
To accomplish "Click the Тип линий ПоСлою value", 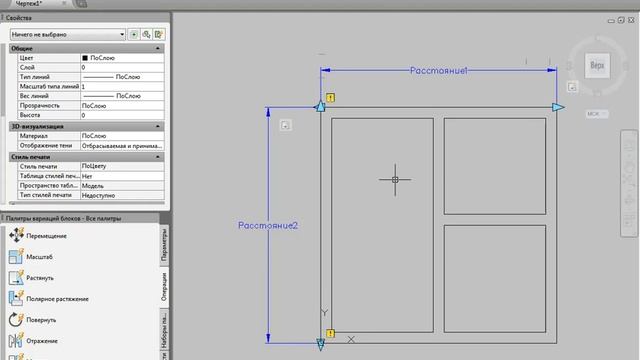I will pos(122,77).
